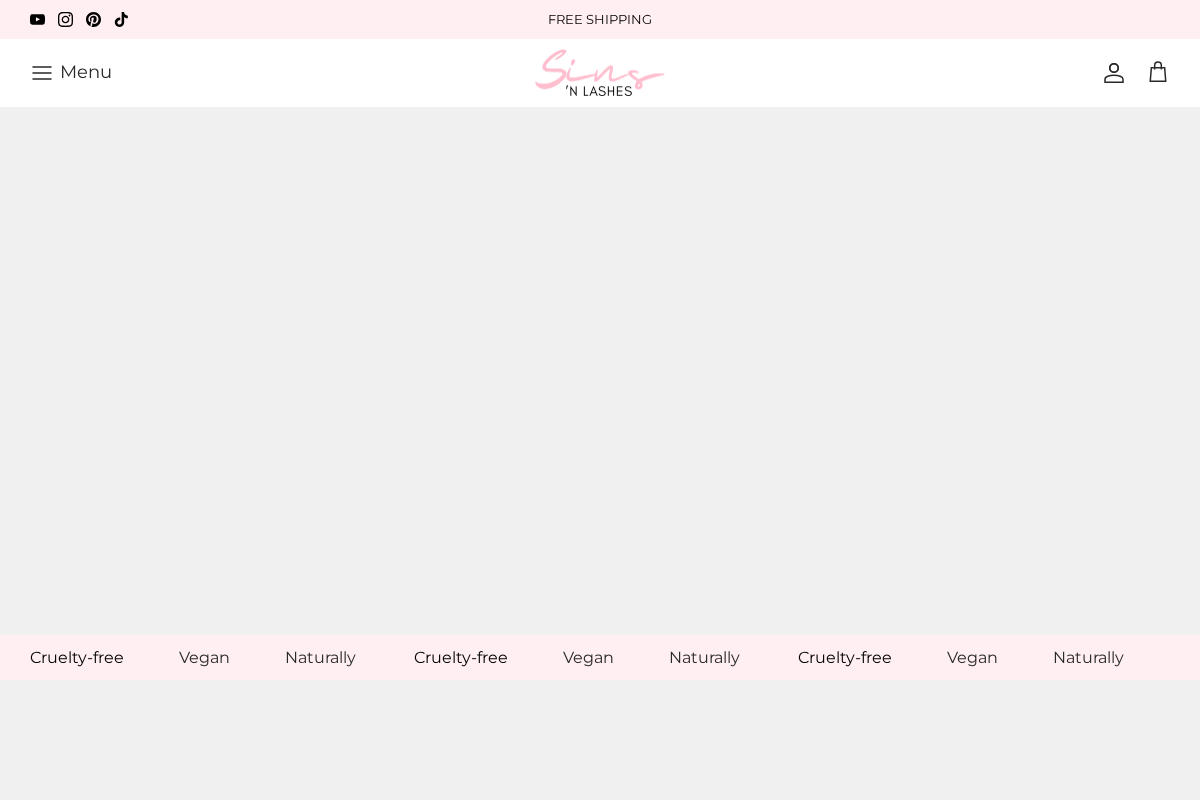1200x800 pixels.
Task: Click Naturally in the marquee strip
Action: (x=320, y=657)
